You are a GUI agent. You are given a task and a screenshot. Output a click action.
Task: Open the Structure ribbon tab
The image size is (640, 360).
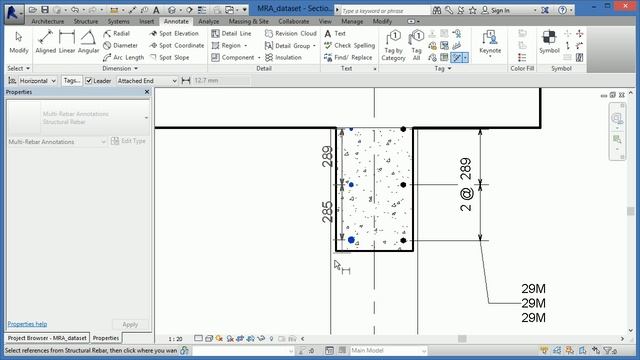[86, 21]
